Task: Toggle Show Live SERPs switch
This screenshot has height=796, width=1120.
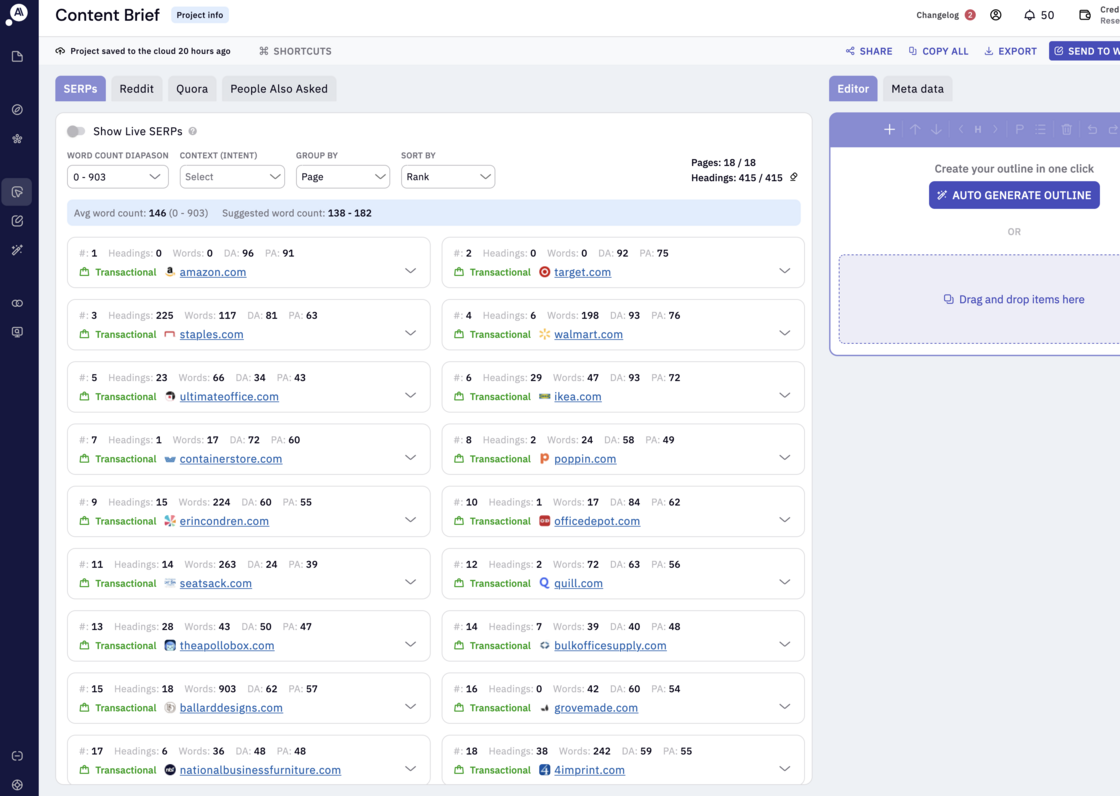Action: (76, 131)
